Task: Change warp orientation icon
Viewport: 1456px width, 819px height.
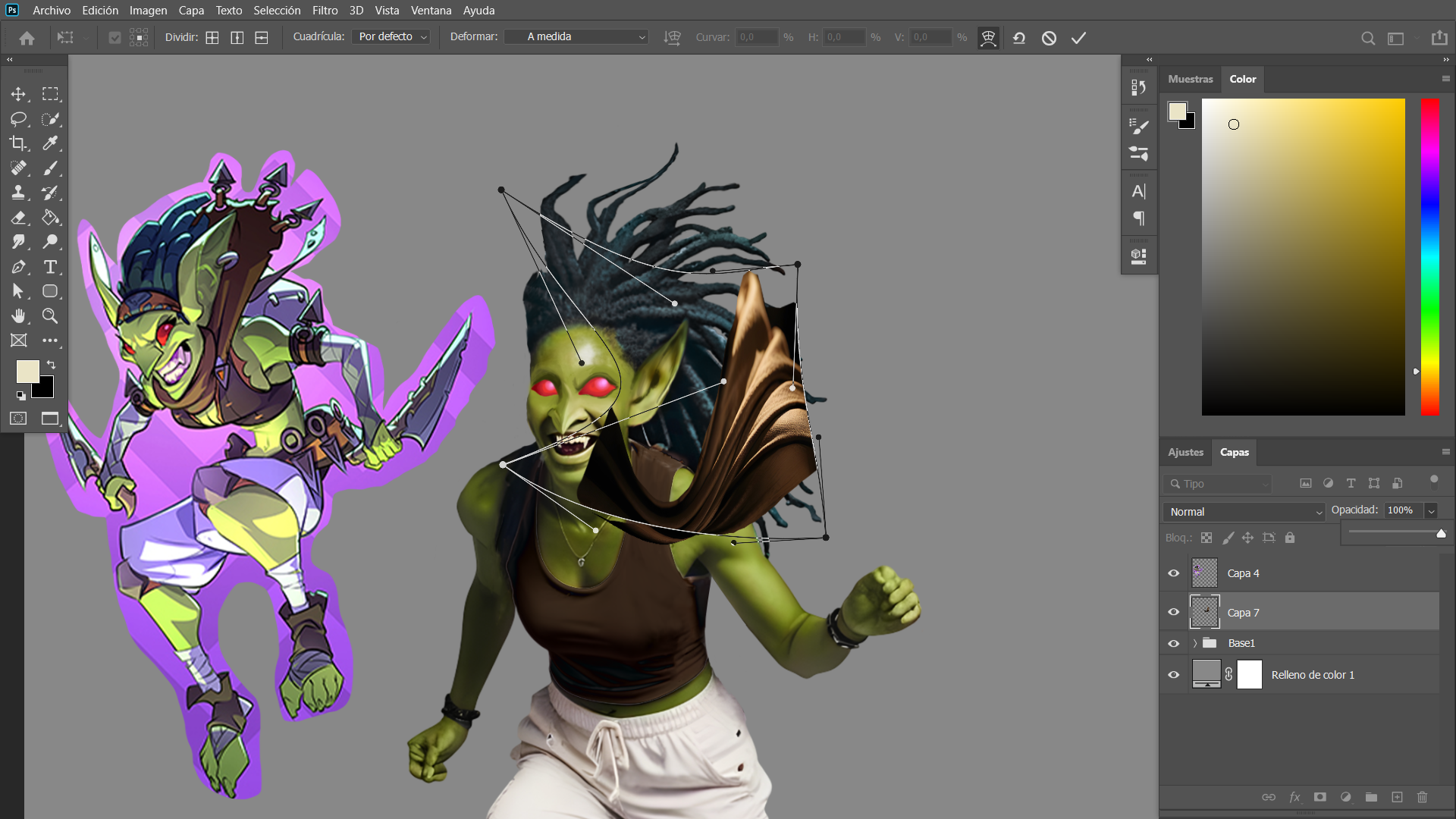Action: pyautogui.click(x=672, y=37)
